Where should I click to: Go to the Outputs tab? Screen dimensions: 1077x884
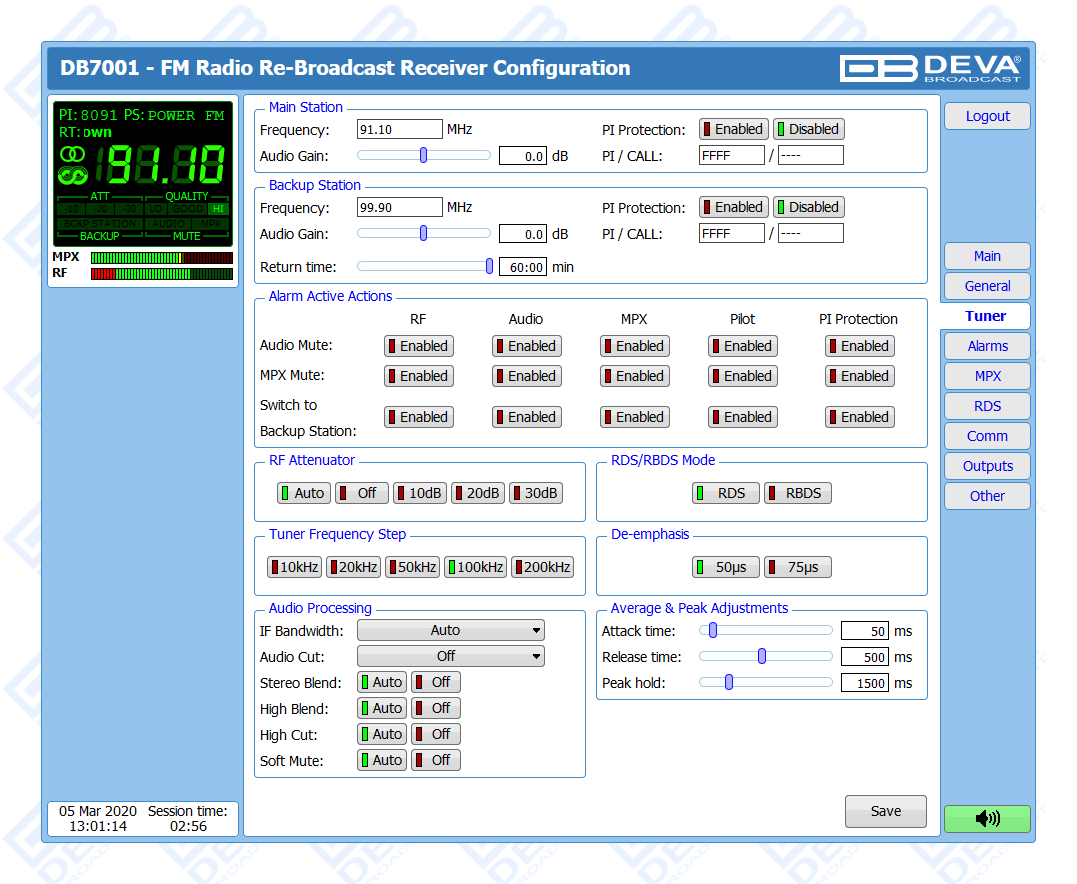tap(987, 466)
